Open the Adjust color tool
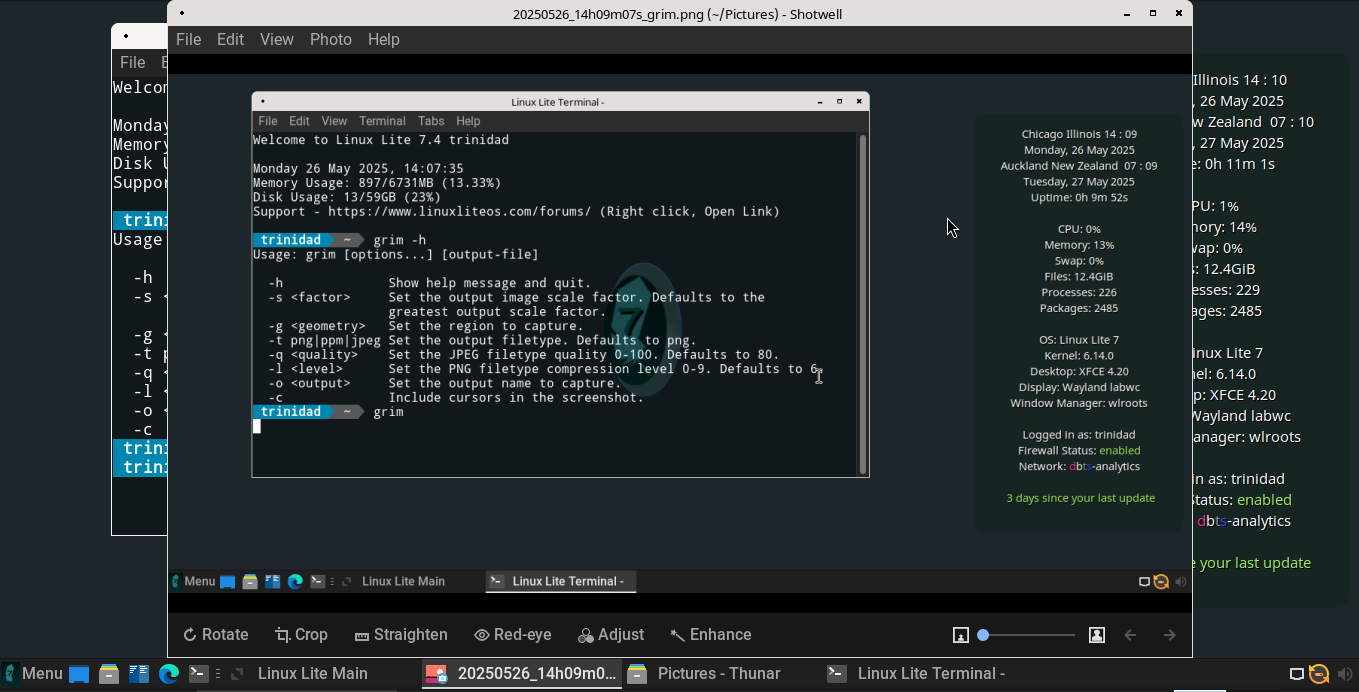The width and height of the screenshot is (1359, 692). [x=611, y=635]
